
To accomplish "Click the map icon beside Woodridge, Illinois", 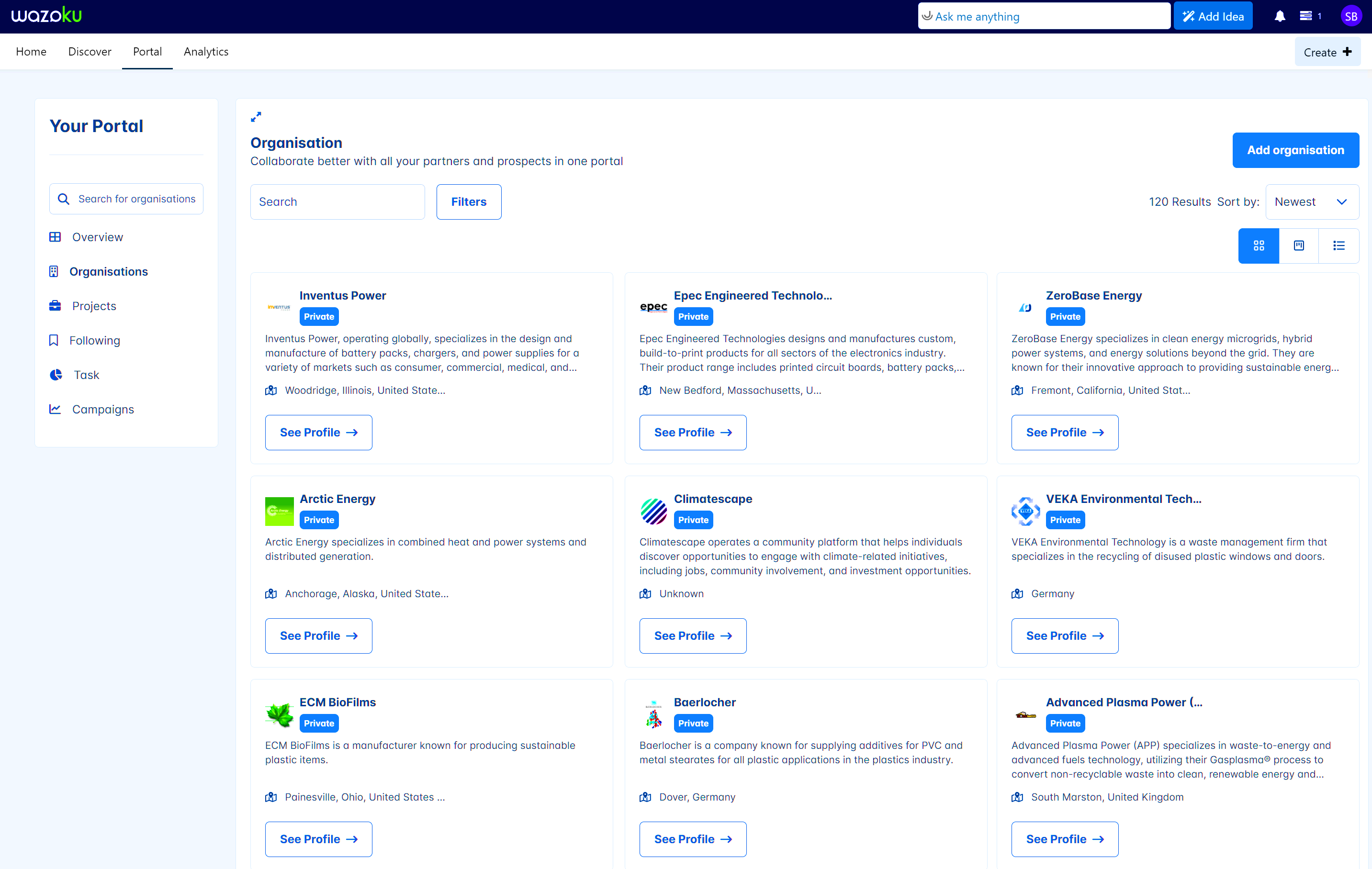I will click(271, 390).
